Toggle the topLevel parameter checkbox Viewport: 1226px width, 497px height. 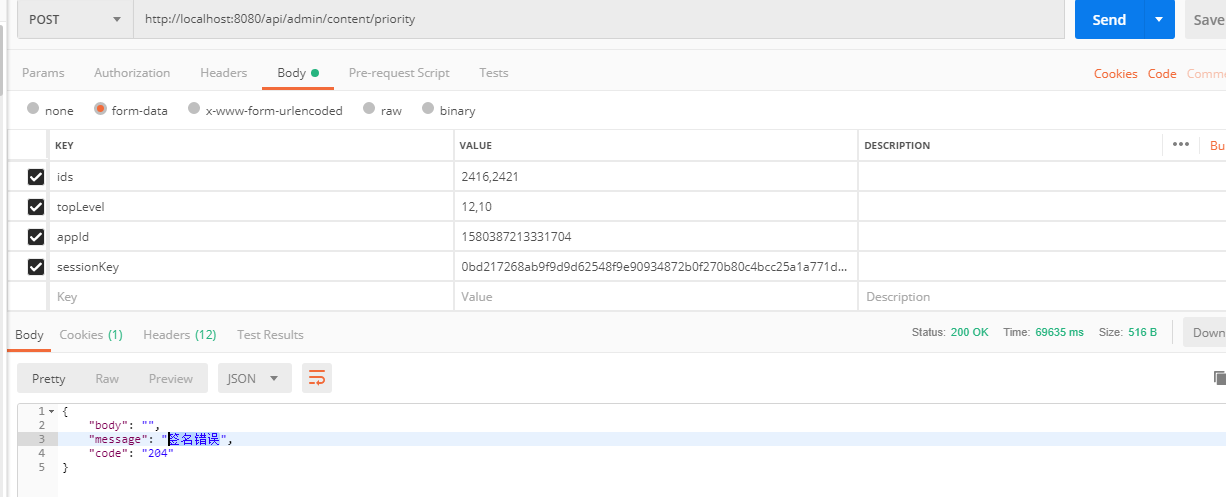pos(36,207)
